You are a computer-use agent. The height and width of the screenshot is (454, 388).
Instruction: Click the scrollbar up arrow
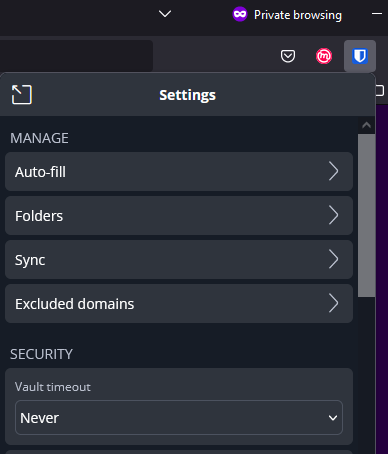point(366,125)
